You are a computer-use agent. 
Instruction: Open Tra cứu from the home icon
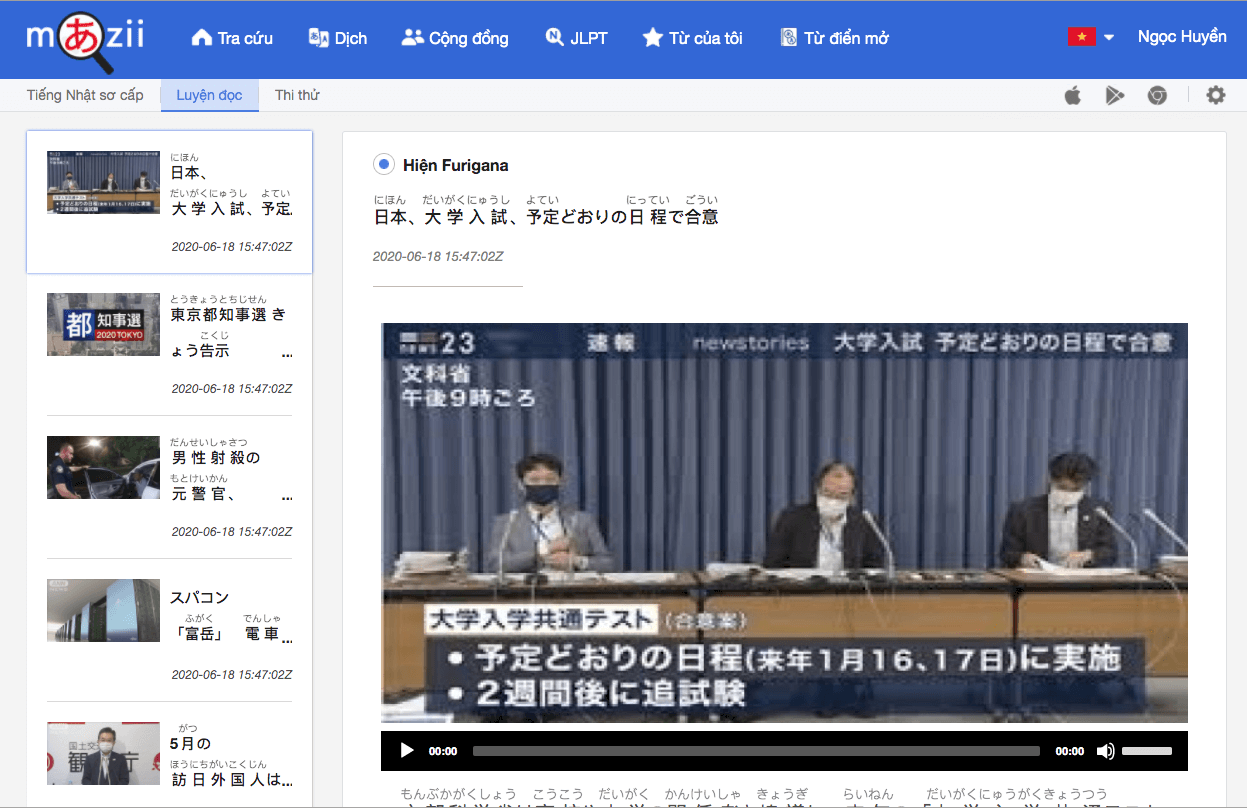pyautogui.click(x=232, y=38)
